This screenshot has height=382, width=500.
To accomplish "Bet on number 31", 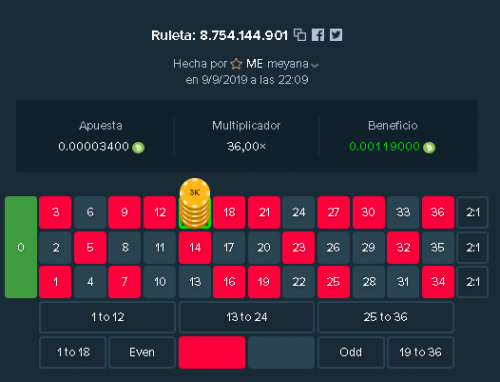I will pos(403,282).
